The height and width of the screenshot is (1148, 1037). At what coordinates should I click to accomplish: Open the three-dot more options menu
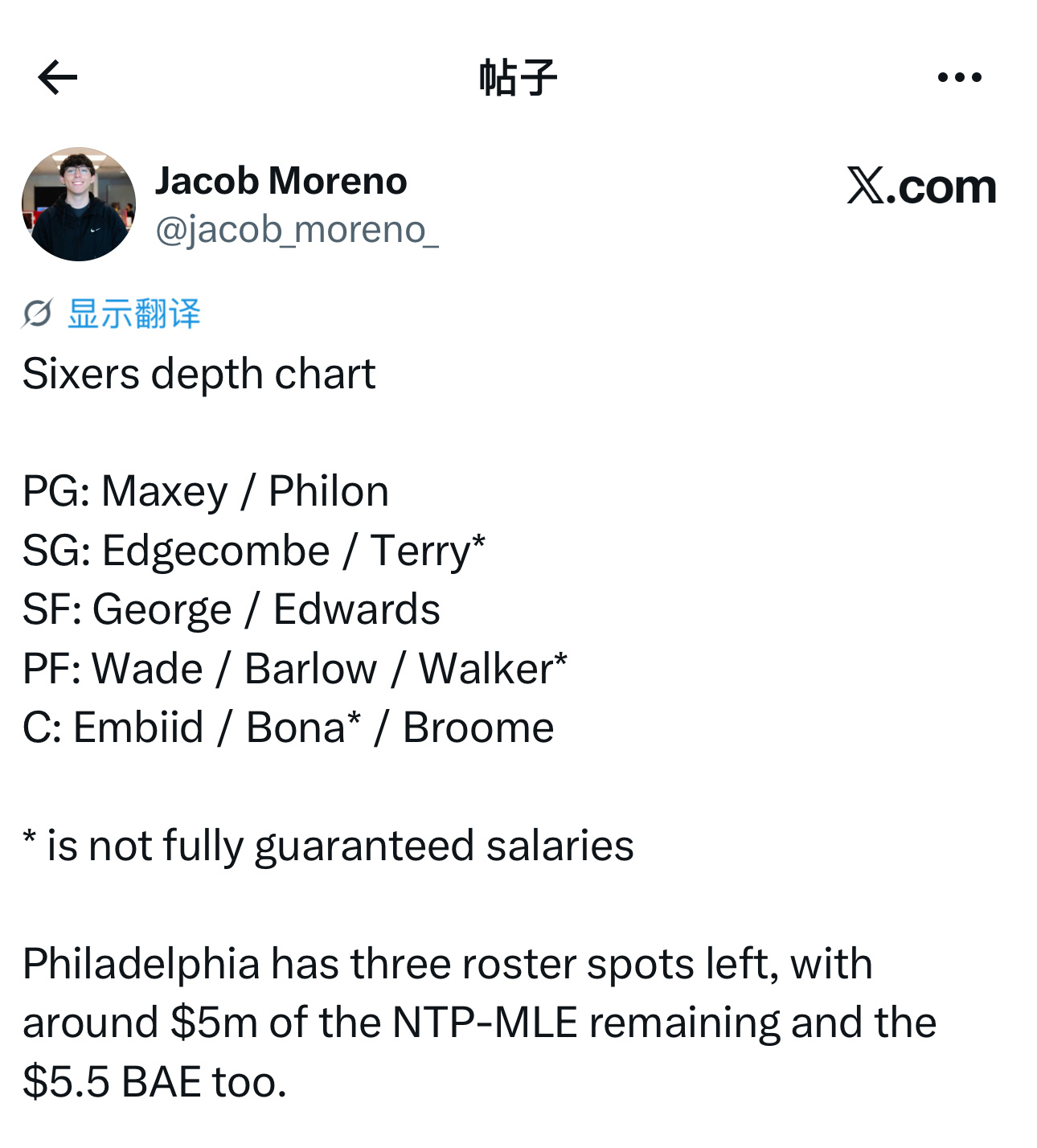click(960, 77)
